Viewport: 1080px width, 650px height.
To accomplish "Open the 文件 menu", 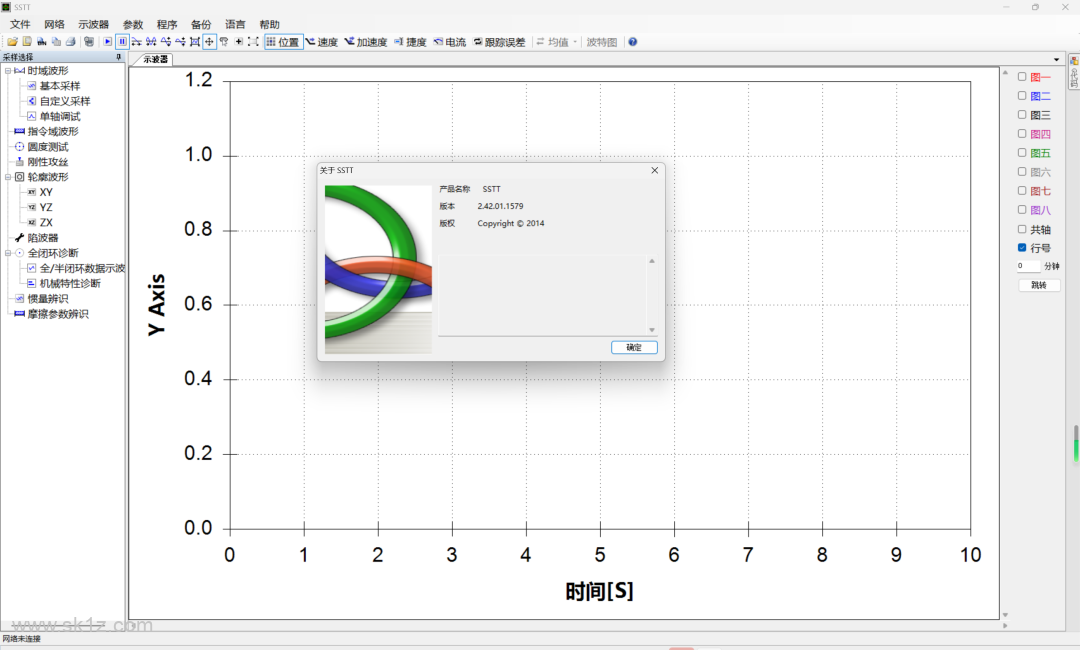I will coord(20,24).
